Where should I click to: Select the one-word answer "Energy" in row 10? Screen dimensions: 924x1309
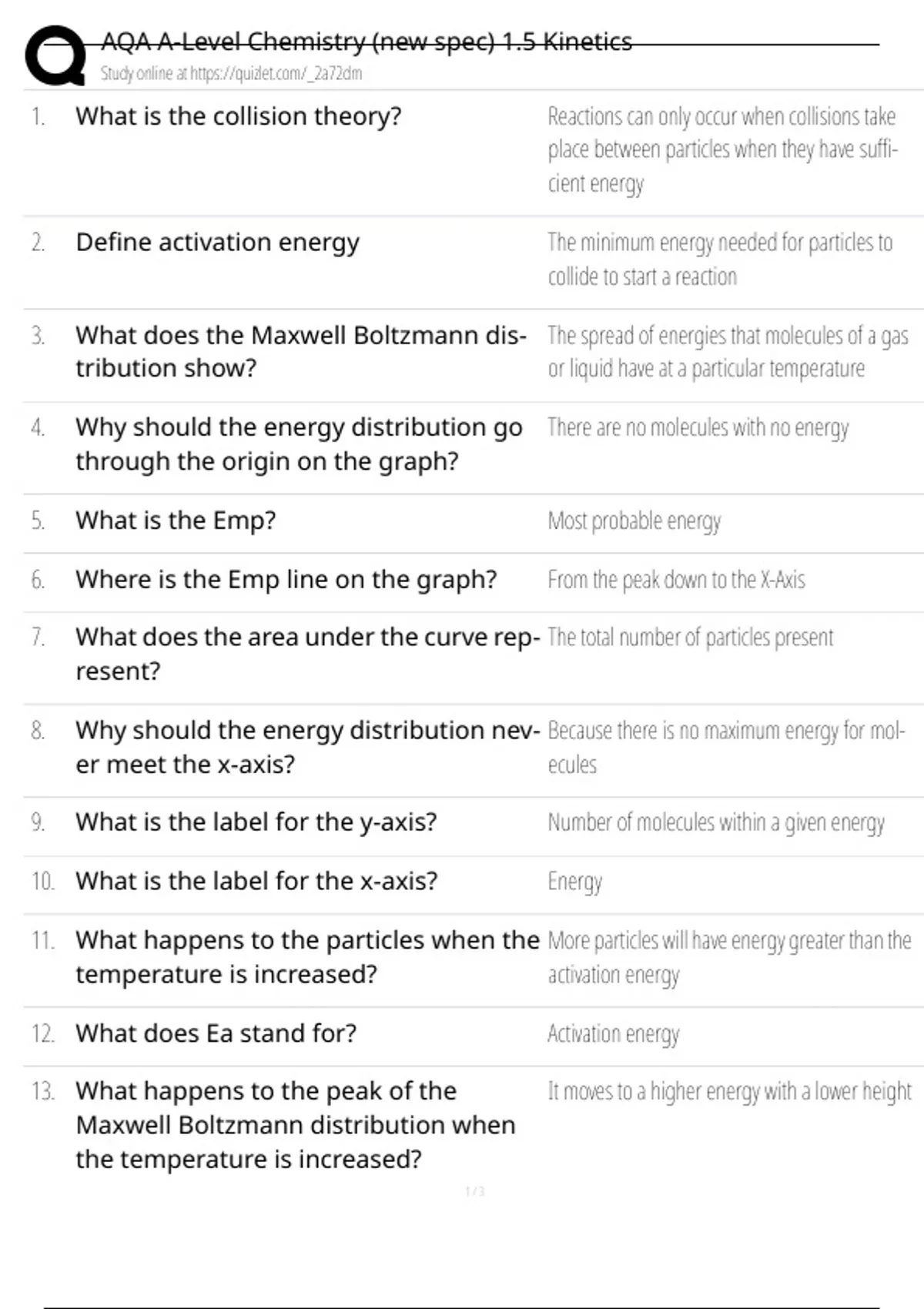pos(574,882)
